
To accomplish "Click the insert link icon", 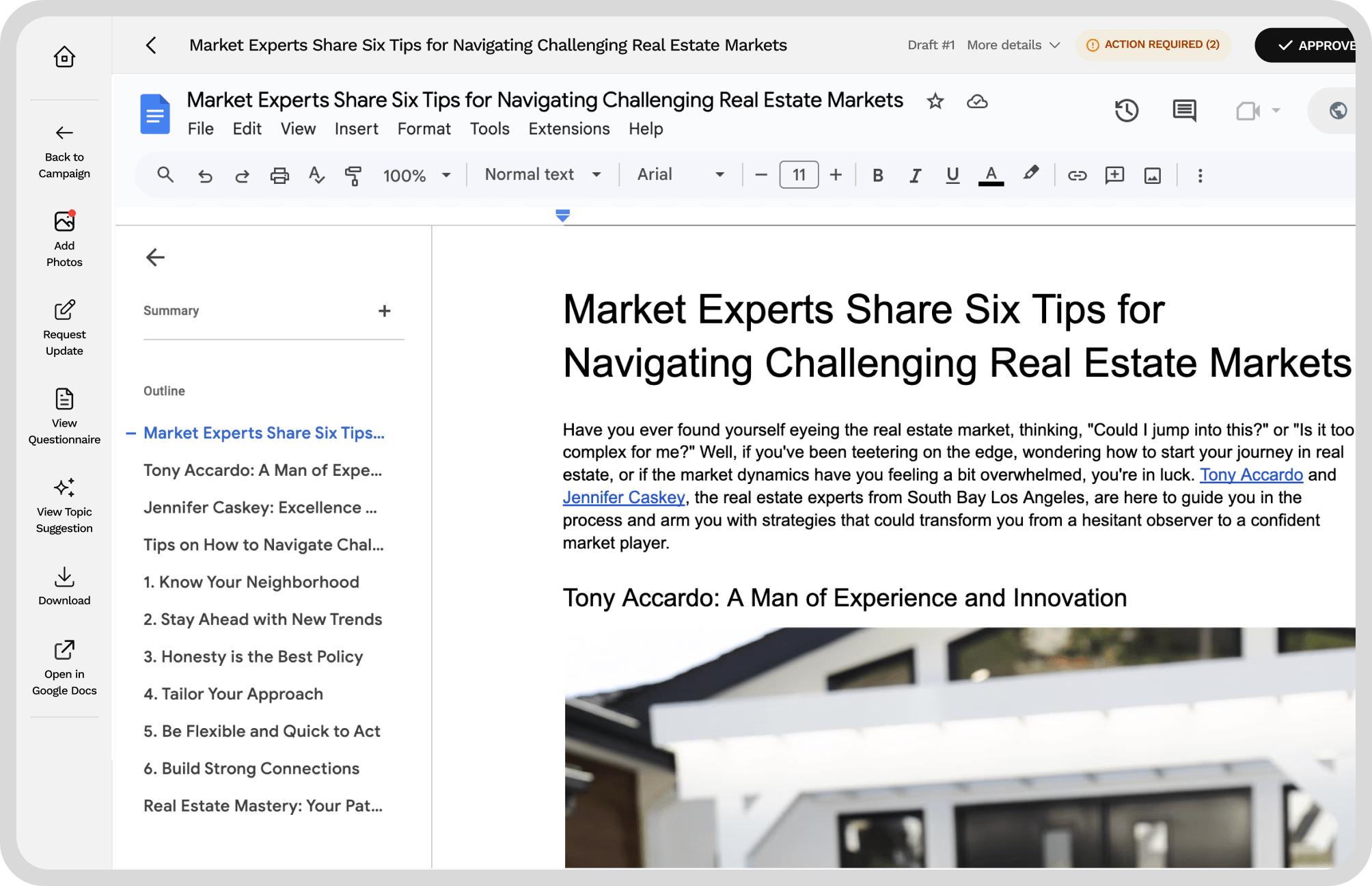I will tap(1077, 176).
